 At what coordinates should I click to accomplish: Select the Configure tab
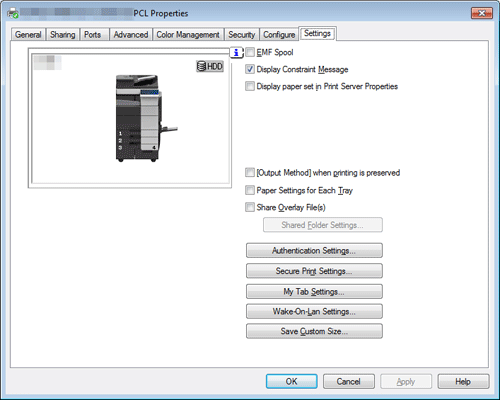click(x=279, y=35)
